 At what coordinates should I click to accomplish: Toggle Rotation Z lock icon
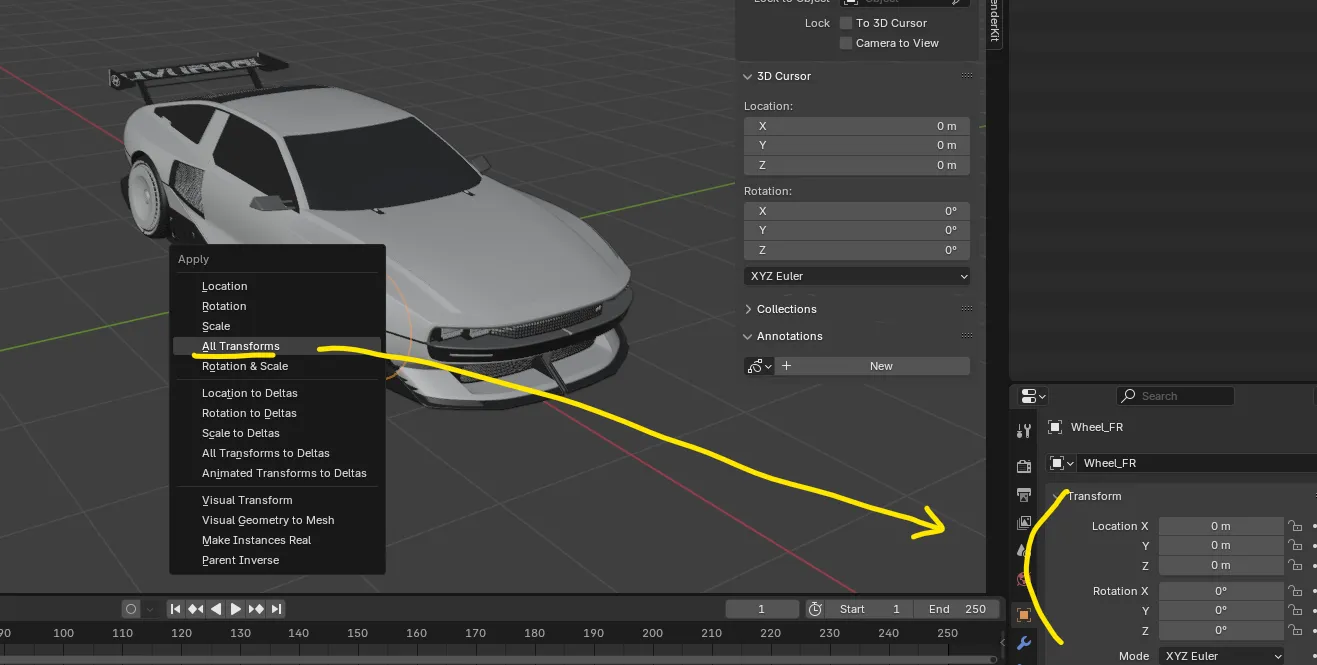click(1295, 631)
